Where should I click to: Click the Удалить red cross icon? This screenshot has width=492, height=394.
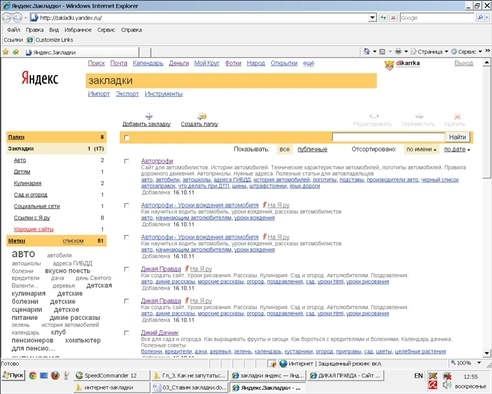(457, 116)
